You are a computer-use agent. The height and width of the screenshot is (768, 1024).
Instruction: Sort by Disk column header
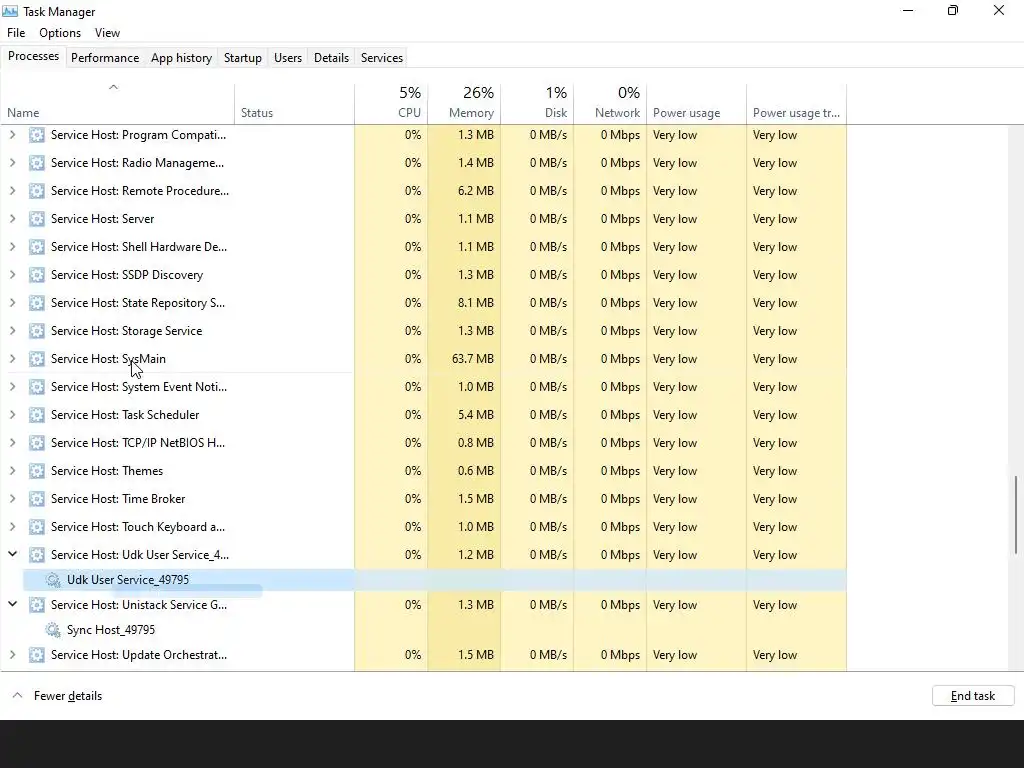pos(537,104)
